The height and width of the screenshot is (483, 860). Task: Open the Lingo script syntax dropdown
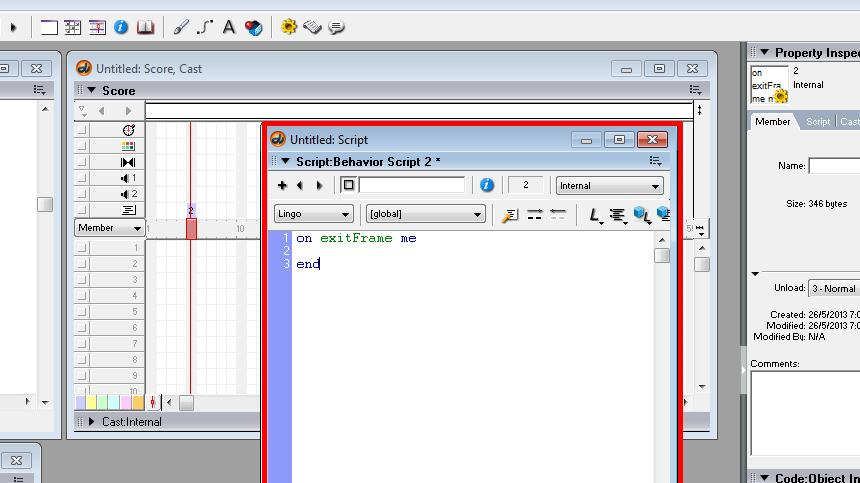313,214
